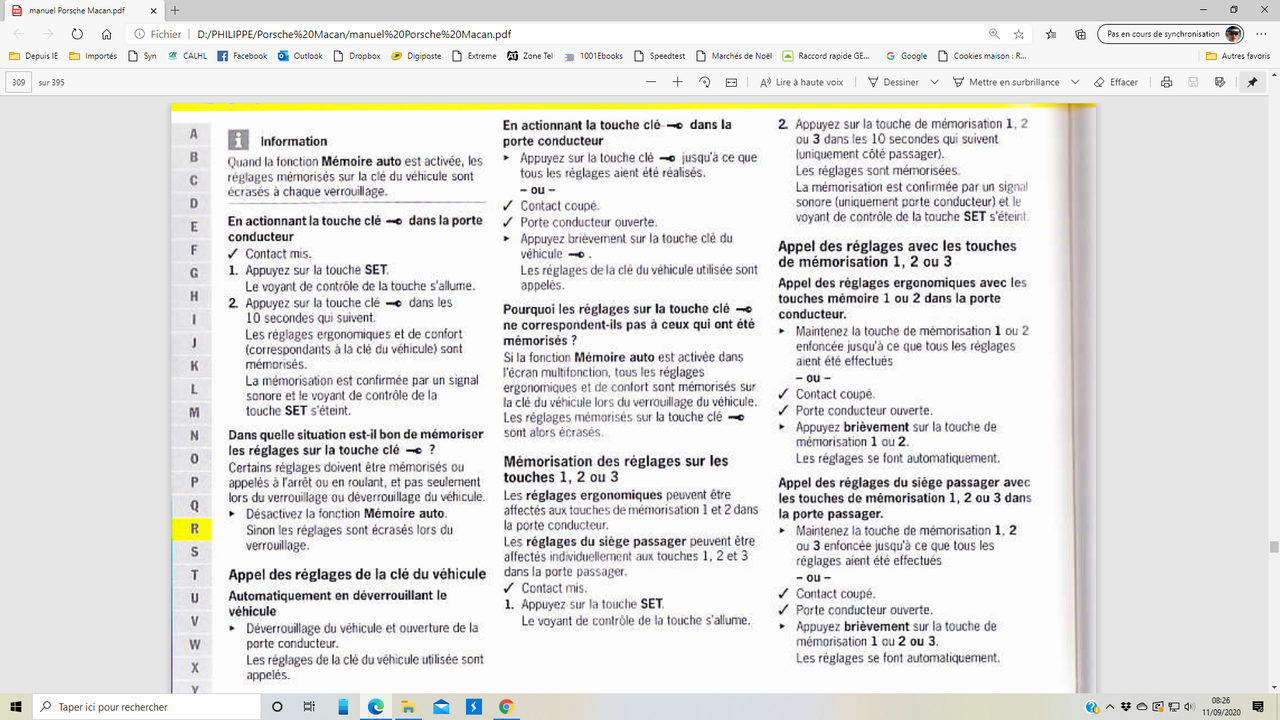1280x720 pixels.
Task: Open Importés bookmarks folder
Action: tap(93, 56)
